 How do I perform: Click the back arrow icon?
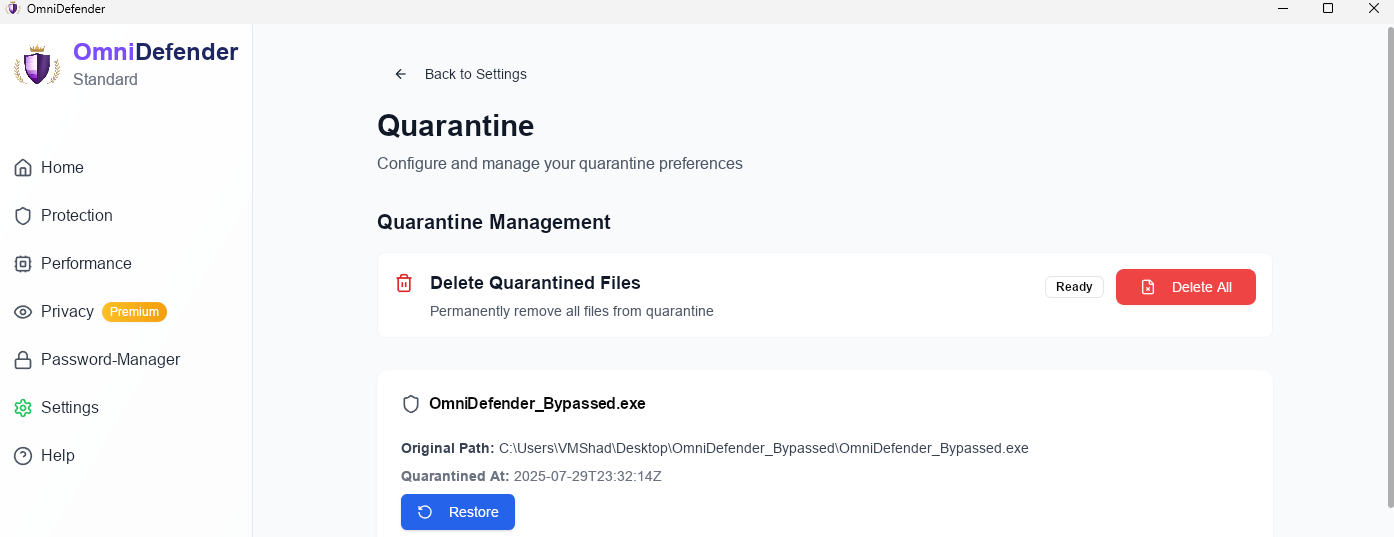(x=401, y=74)
